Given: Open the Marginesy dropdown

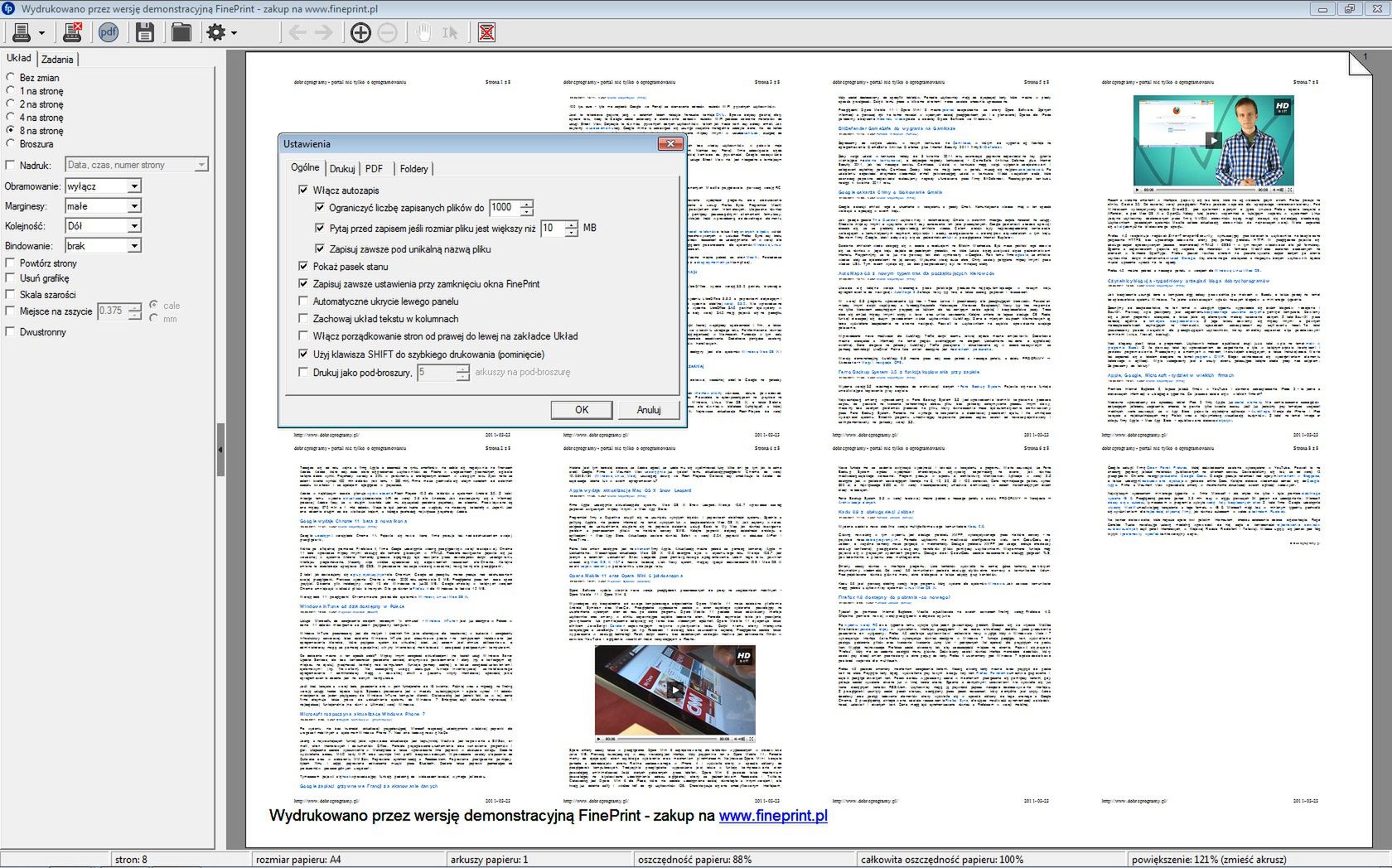Looking at the screenshot, I should [x=133, y=206].
